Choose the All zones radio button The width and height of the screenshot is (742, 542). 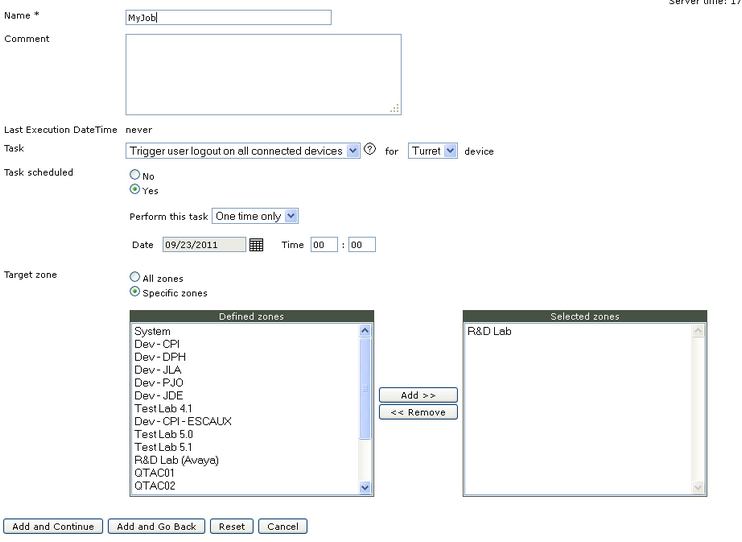pyautogui.click(x=135, y=277)
